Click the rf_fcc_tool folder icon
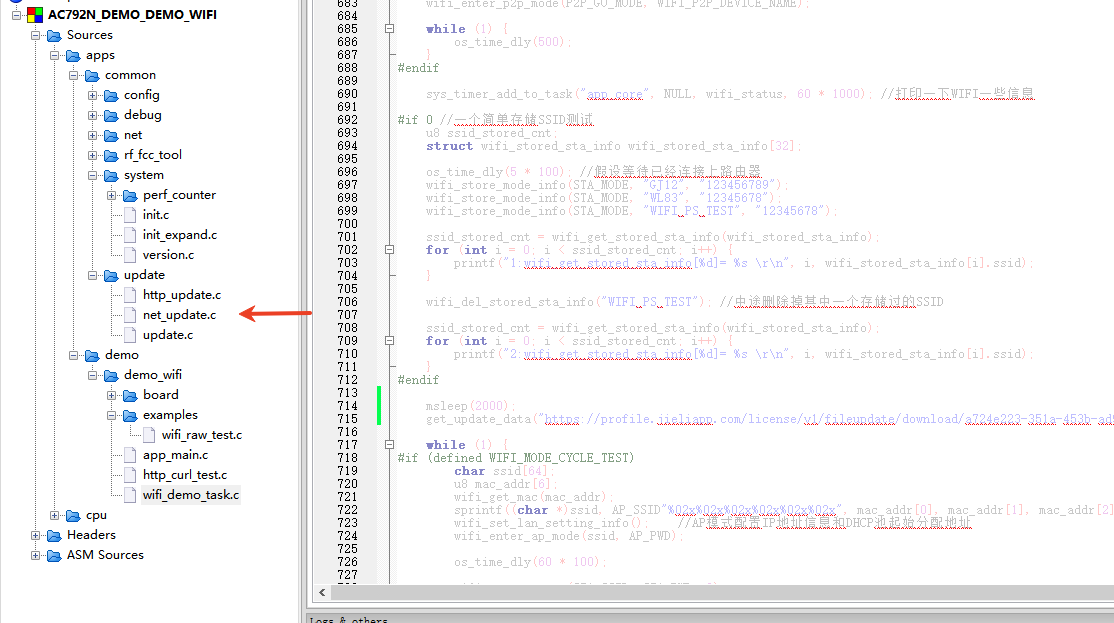Viewport: 1114px width, 623px height. 112,155
